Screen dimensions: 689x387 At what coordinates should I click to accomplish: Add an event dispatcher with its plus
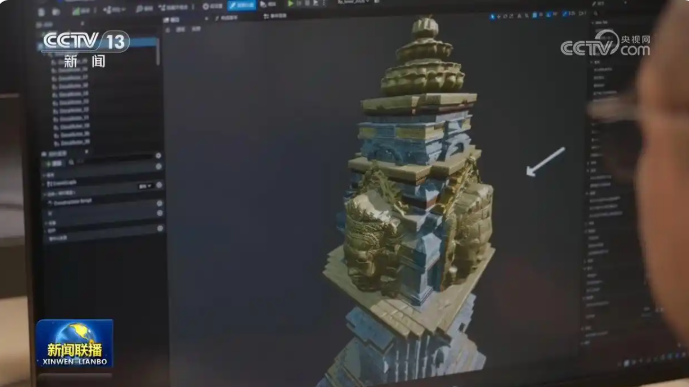click(160, 228)
